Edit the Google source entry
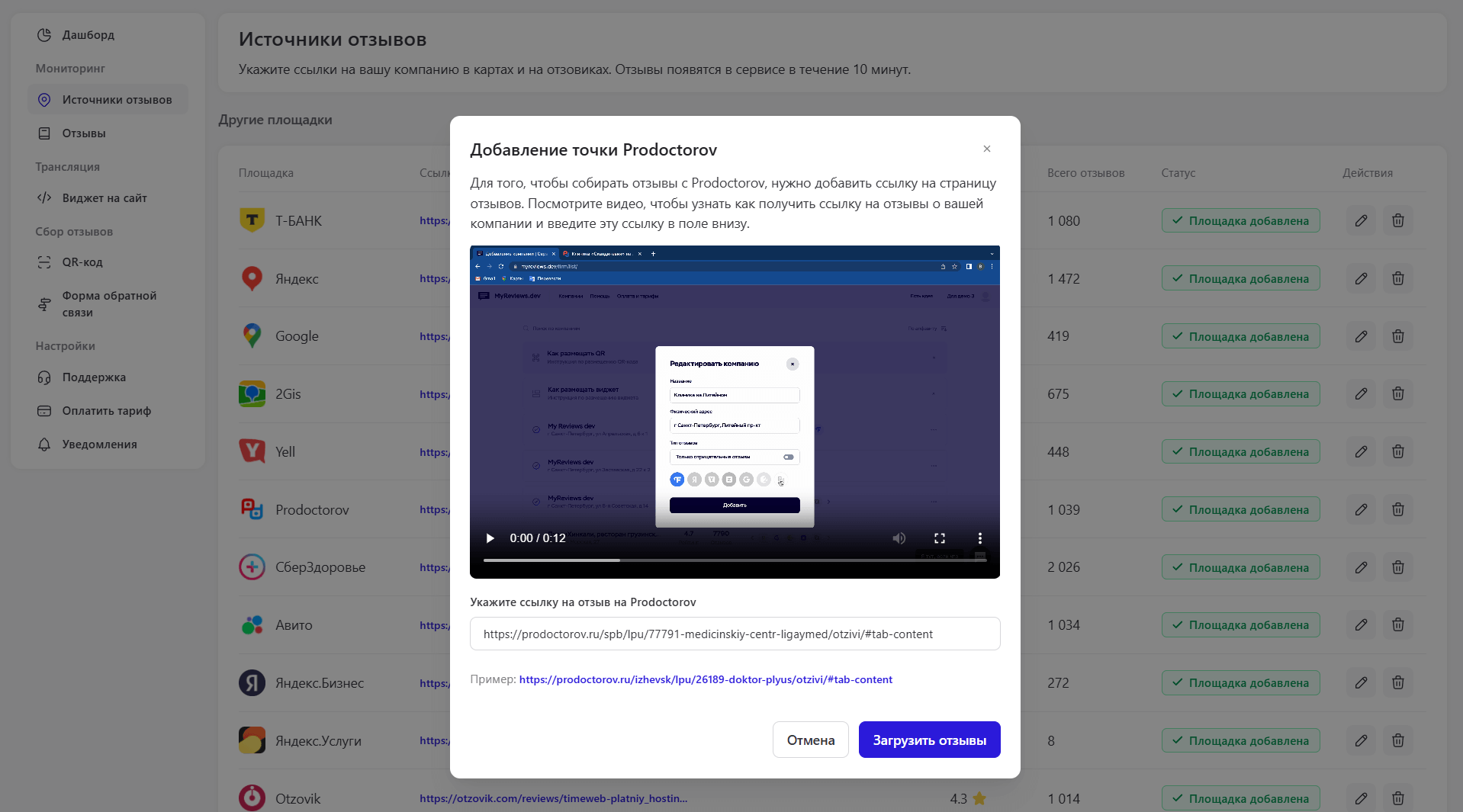 coord(1361,336)
